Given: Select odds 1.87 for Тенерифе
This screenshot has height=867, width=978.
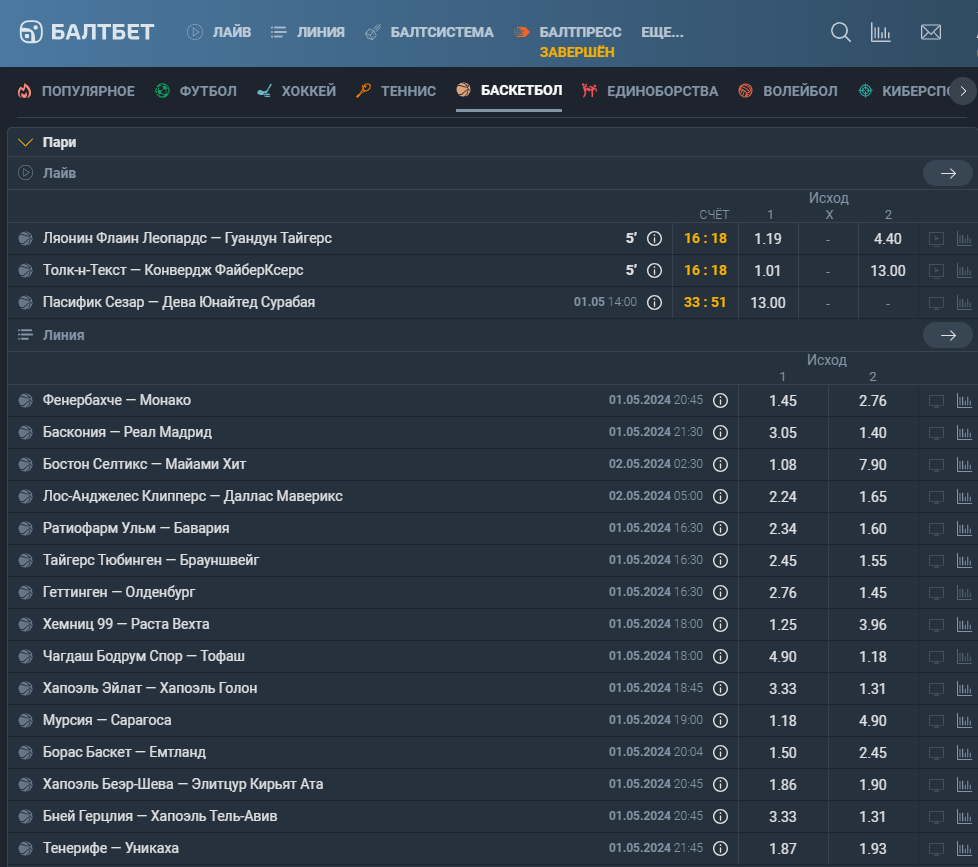Looking at the screenshot, I should (x=783, y=848).
